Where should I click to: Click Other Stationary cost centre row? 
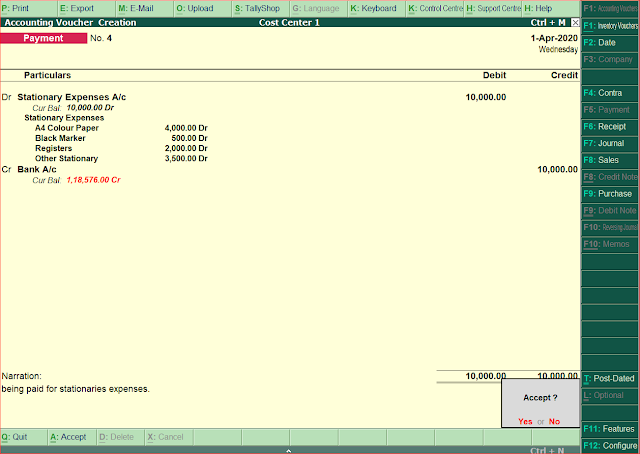(67, 158)
